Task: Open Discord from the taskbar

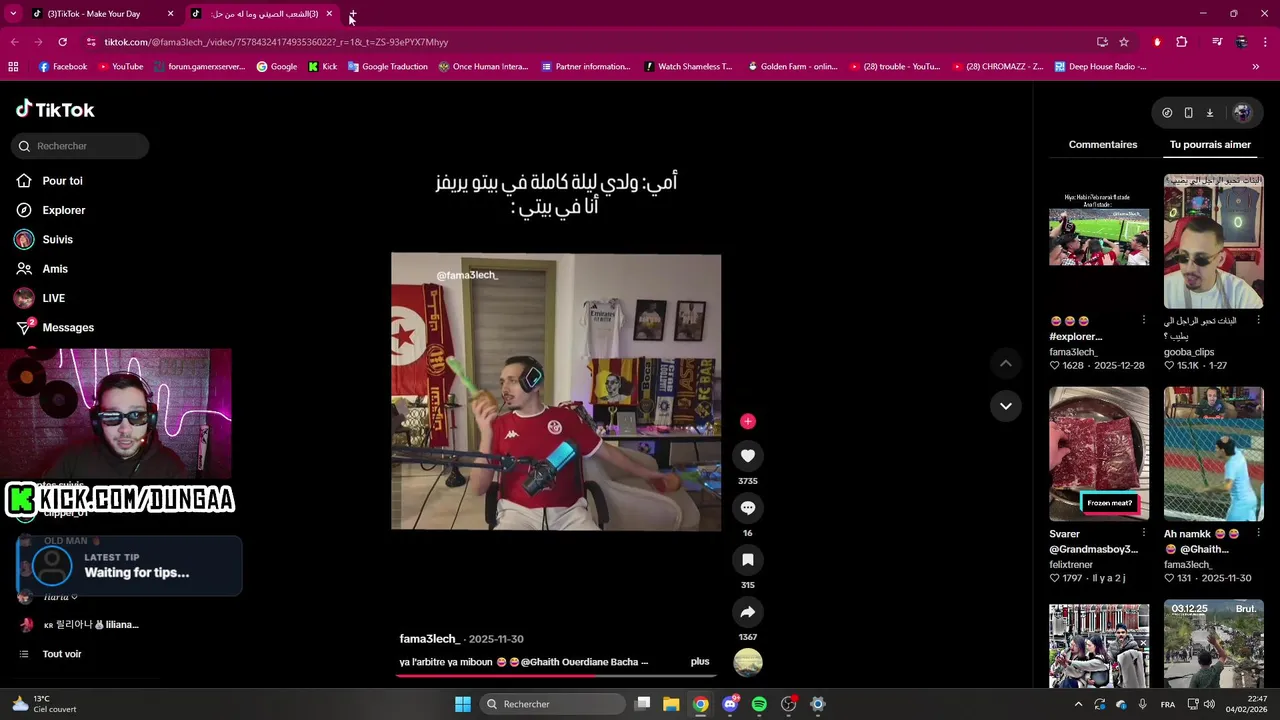Action: (730, 704)
